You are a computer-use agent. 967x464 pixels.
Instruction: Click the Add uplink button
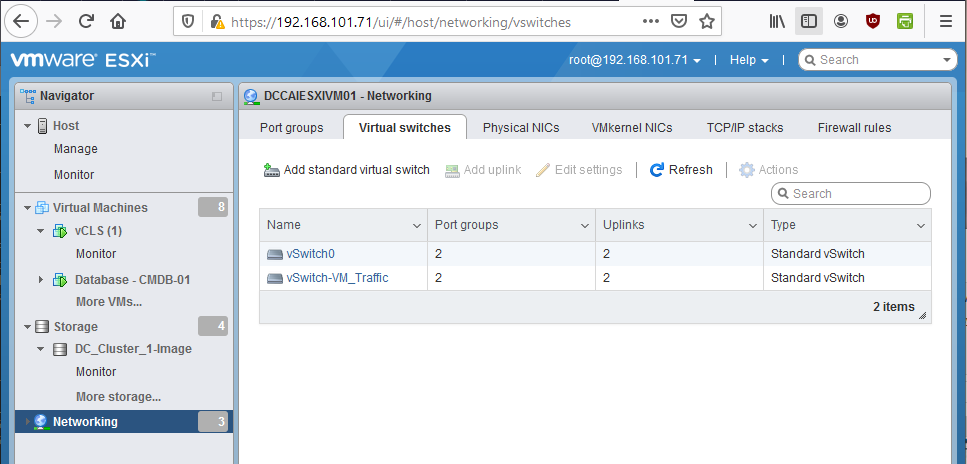(484, 170)
